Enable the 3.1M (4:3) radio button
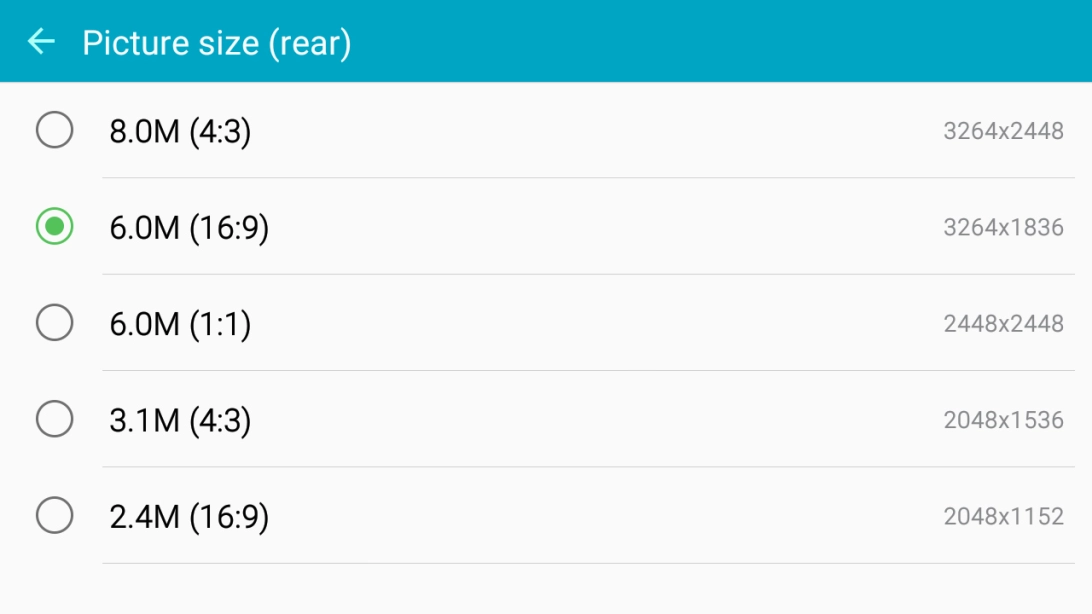Image resolution: width=1092 pixels, height=614 pixels. [54, 419]
